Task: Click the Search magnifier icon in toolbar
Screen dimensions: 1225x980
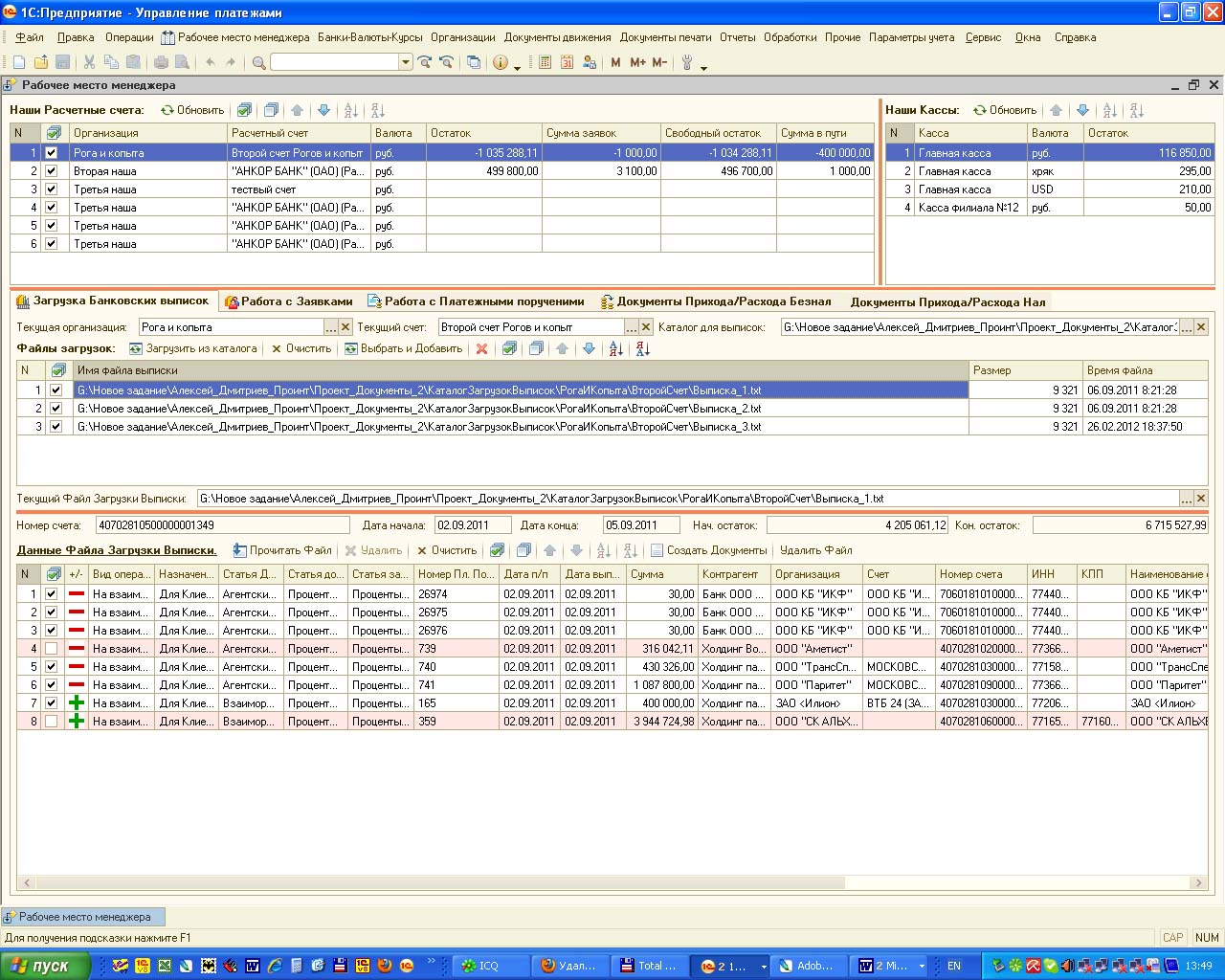Action: click(258, 62)
